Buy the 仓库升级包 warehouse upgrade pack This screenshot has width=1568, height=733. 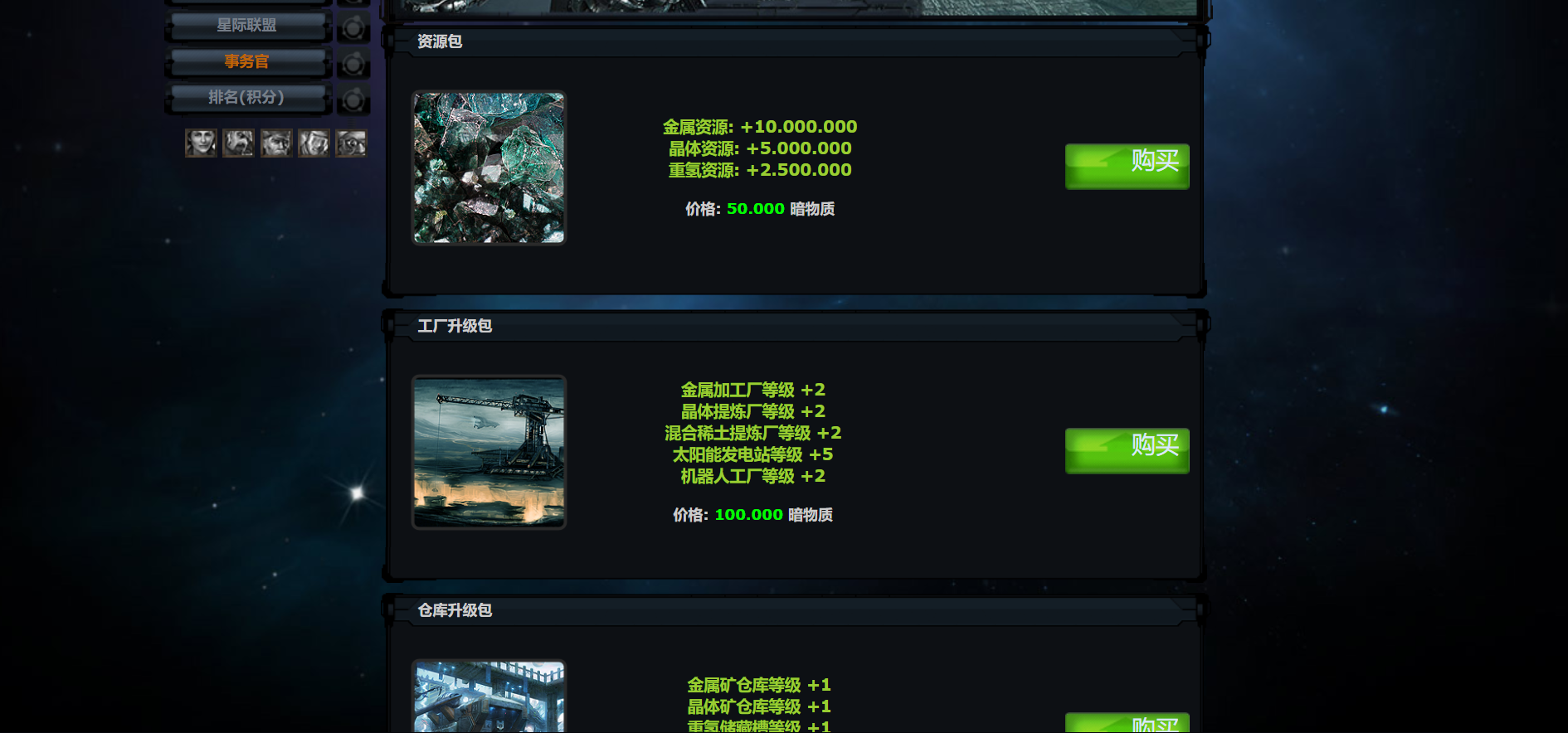click(1127, 722)
